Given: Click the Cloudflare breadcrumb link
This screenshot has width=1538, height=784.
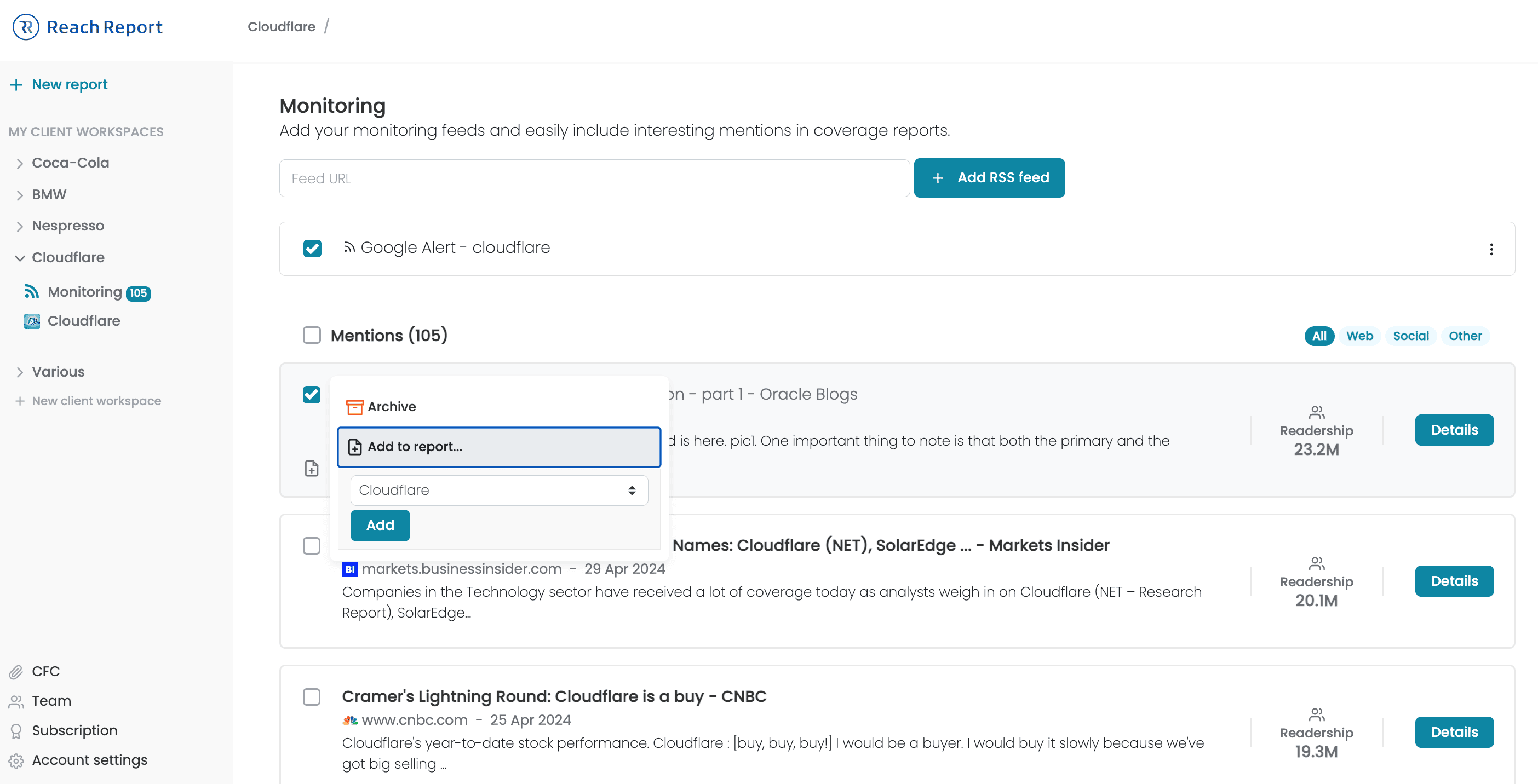Looking at the screenshot, I should click(x=281, y=27).
